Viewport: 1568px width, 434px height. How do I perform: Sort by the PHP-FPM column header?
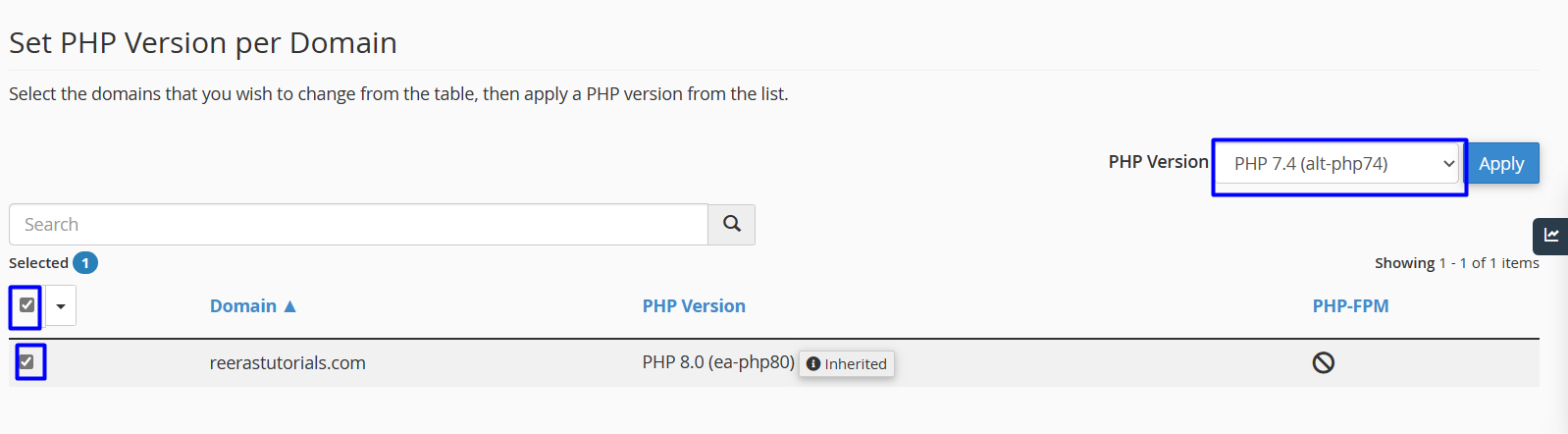1350,306
